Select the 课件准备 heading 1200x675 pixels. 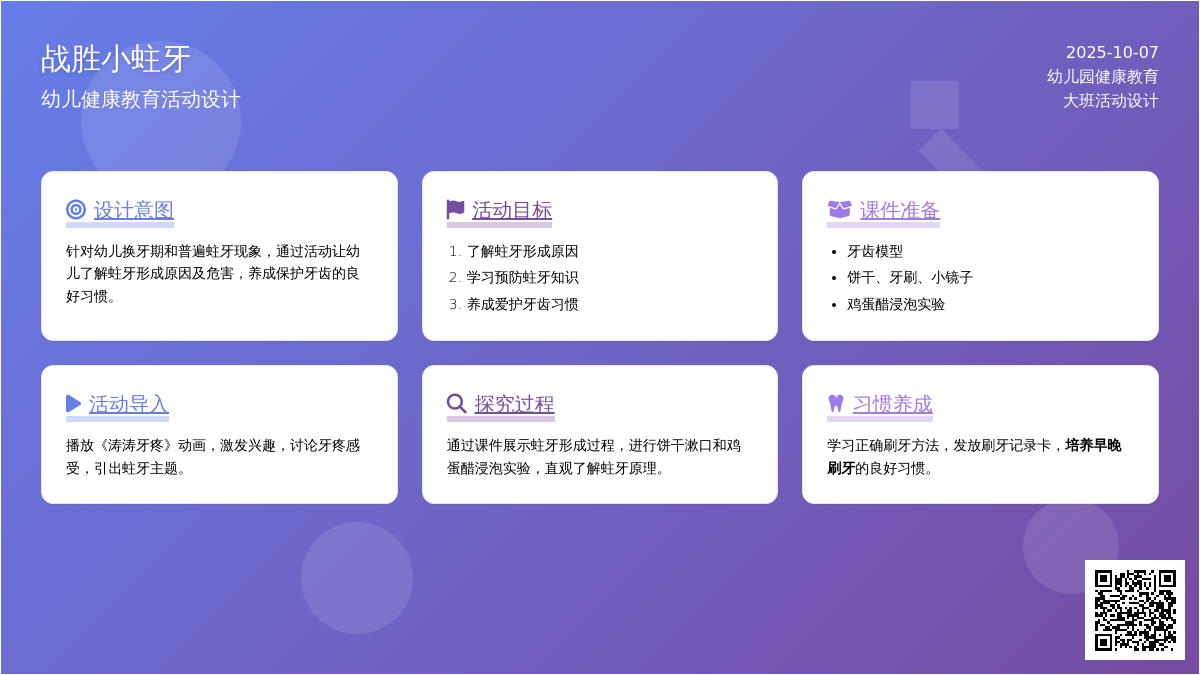[x=900, y=210]
